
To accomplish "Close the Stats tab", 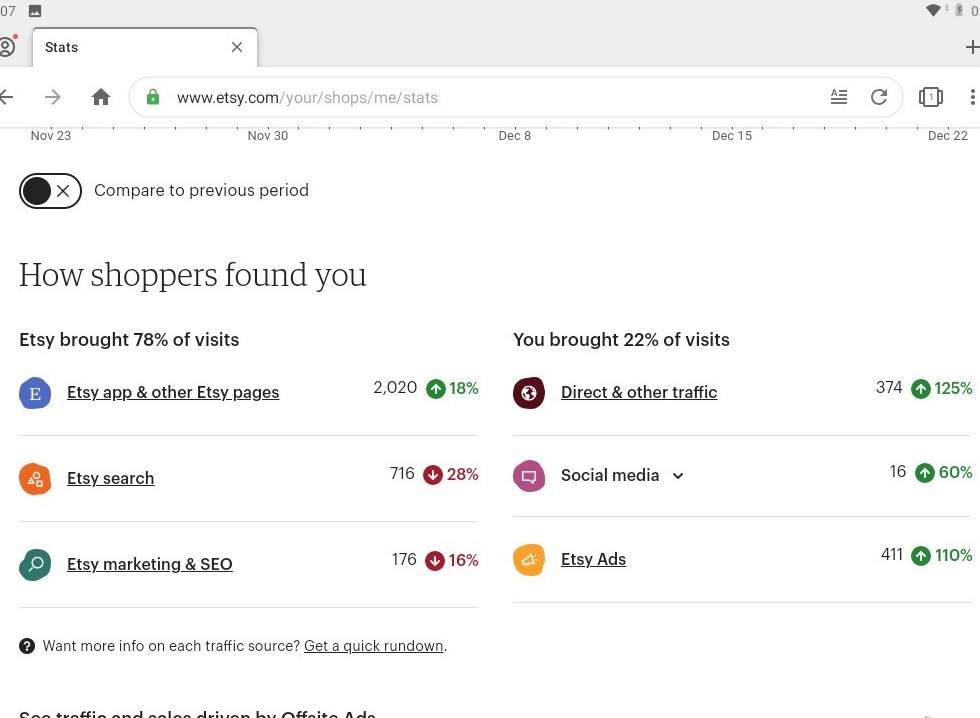I will coord(237,47).
